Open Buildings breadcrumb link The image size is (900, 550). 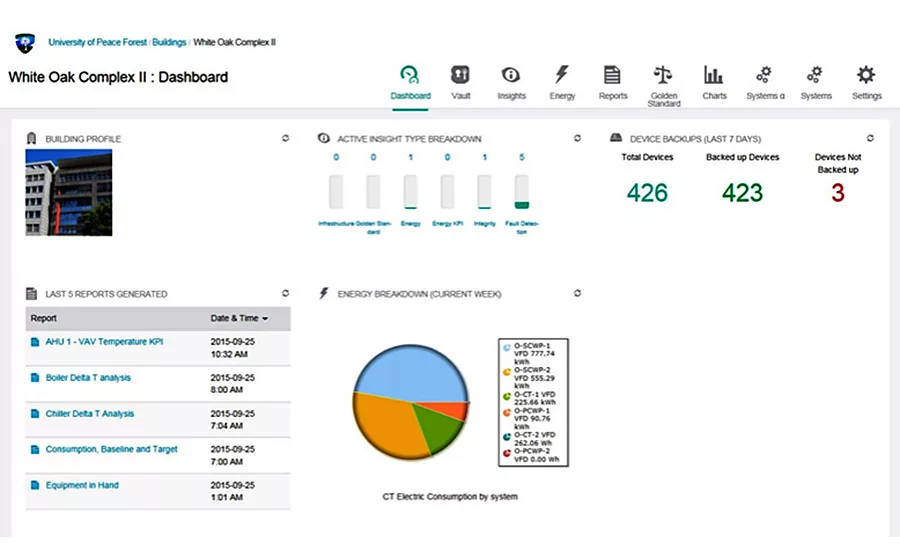coord(169,42)
